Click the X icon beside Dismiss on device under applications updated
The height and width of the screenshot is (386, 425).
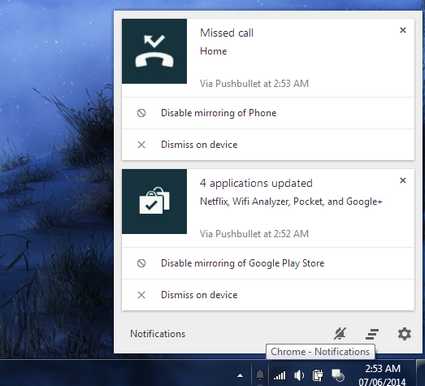click(141, 295)
